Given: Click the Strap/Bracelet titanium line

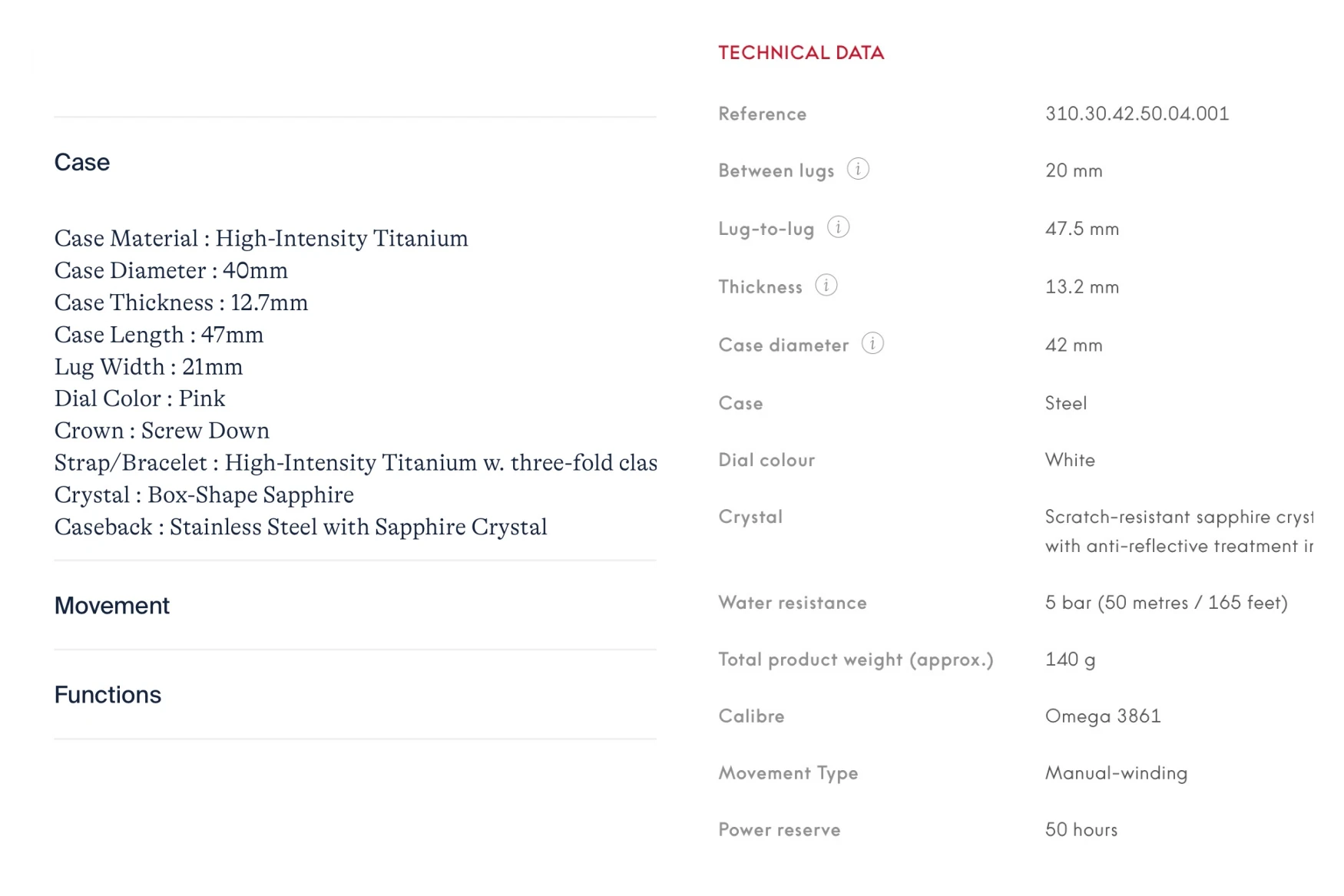Looking at the screenshot, I should (x=356, y=463).
